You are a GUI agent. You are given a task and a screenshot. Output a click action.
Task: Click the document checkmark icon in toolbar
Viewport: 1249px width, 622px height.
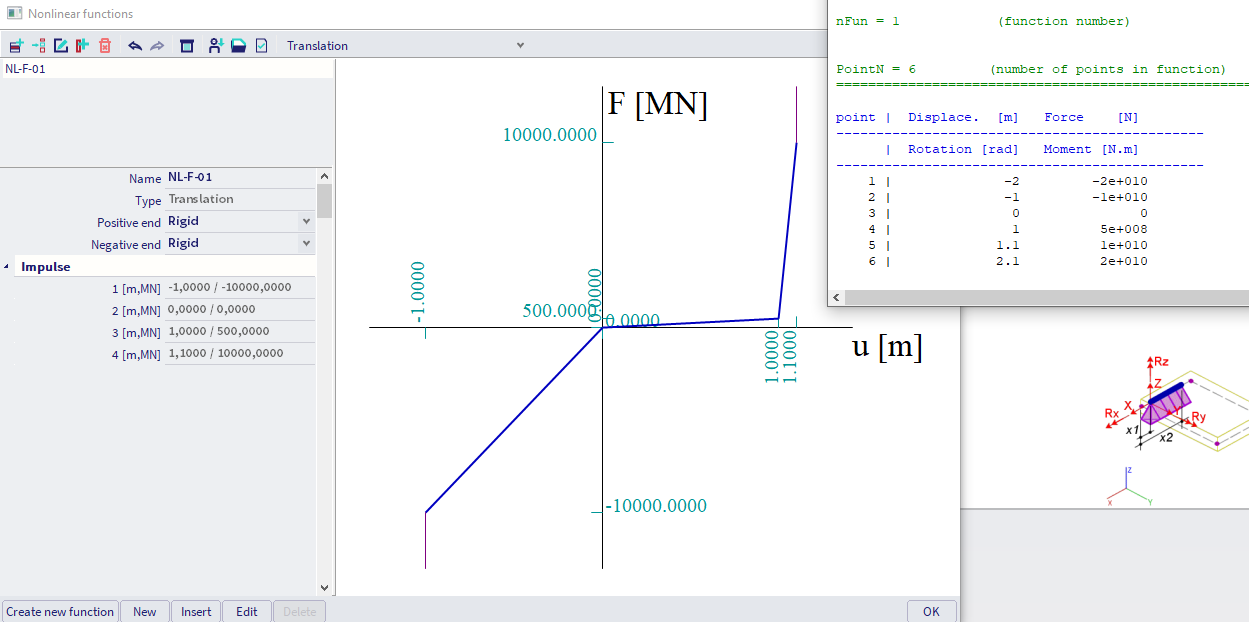pyautogui.click(x=262, y=46)
